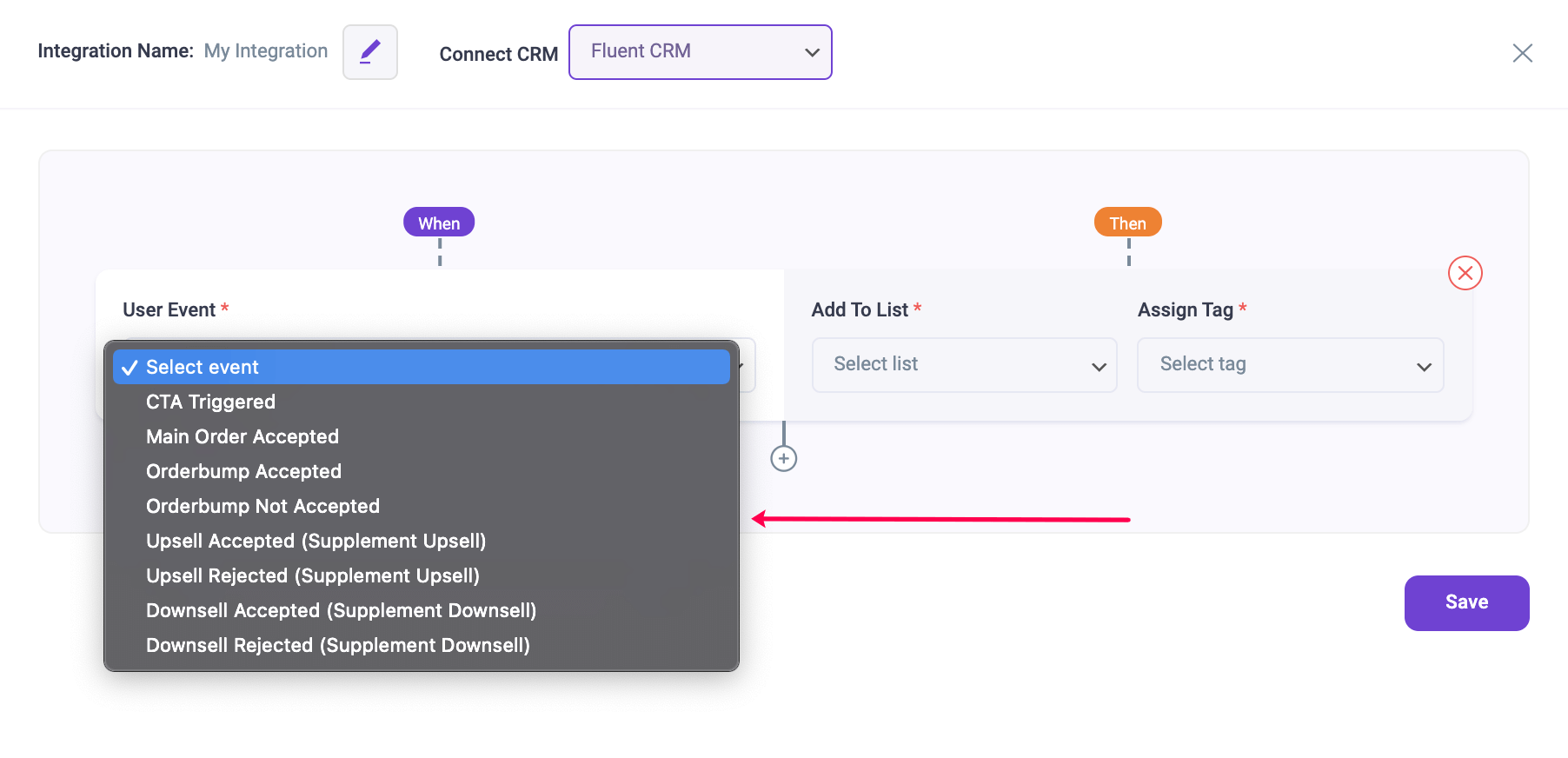The width and height of the screenshot is (1568, 758).
Task: Select the CTA Triggered event
Action: [x=210, y=402]
